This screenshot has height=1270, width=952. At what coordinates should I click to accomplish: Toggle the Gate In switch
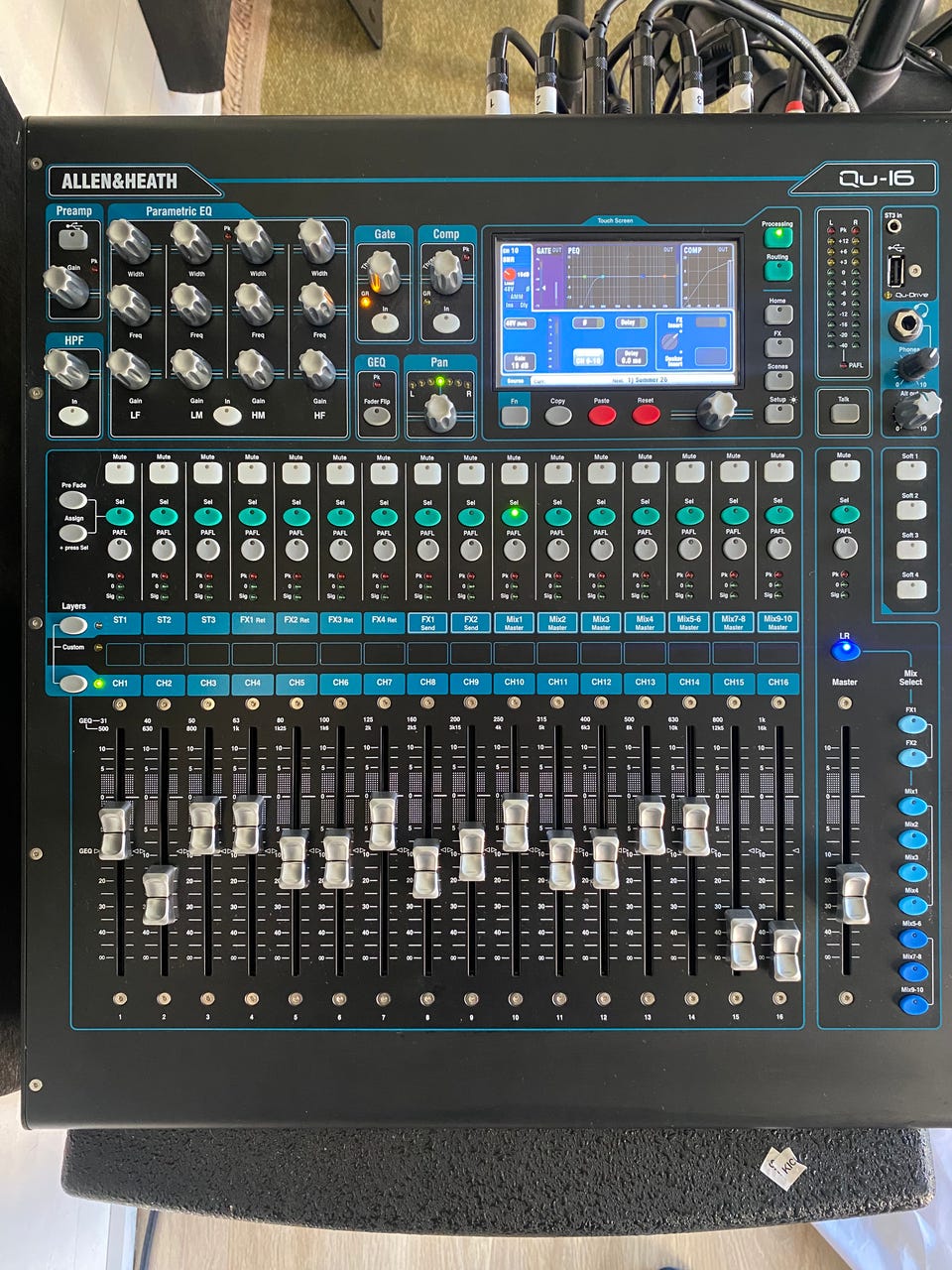[385, 322]
